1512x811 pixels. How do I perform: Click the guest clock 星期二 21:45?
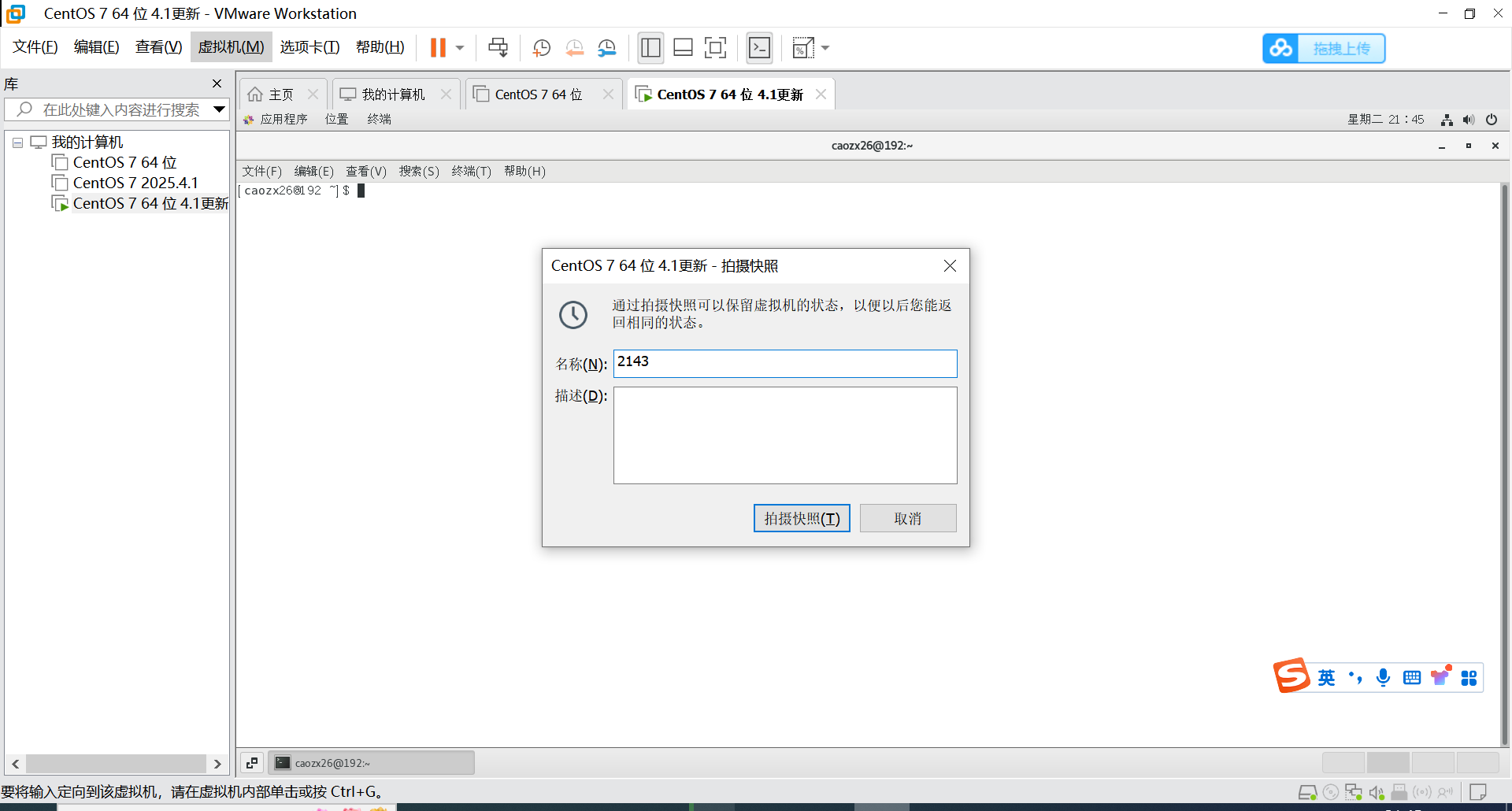tap(1385, 120)
